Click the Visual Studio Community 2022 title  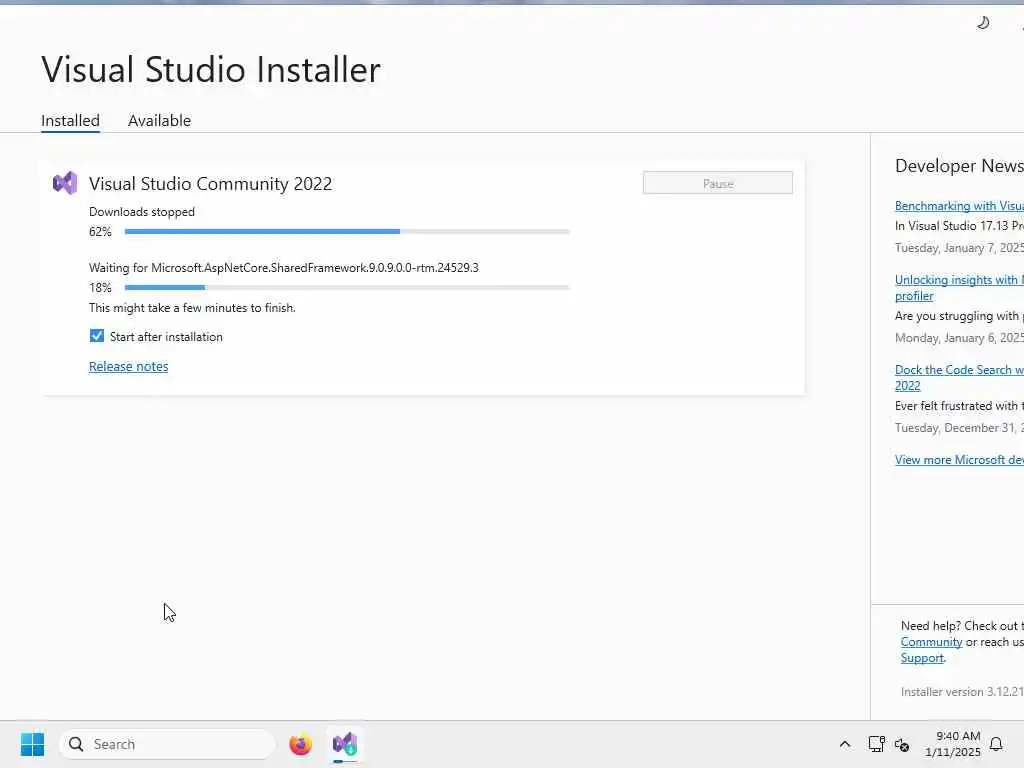210,184
